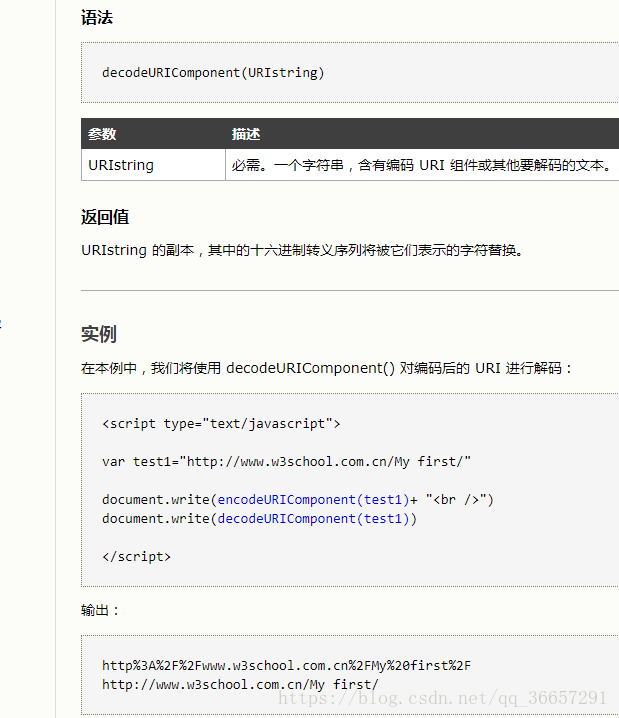Click the 返回值 heading
Screen dimensions: 619x718
click(105, 217)
